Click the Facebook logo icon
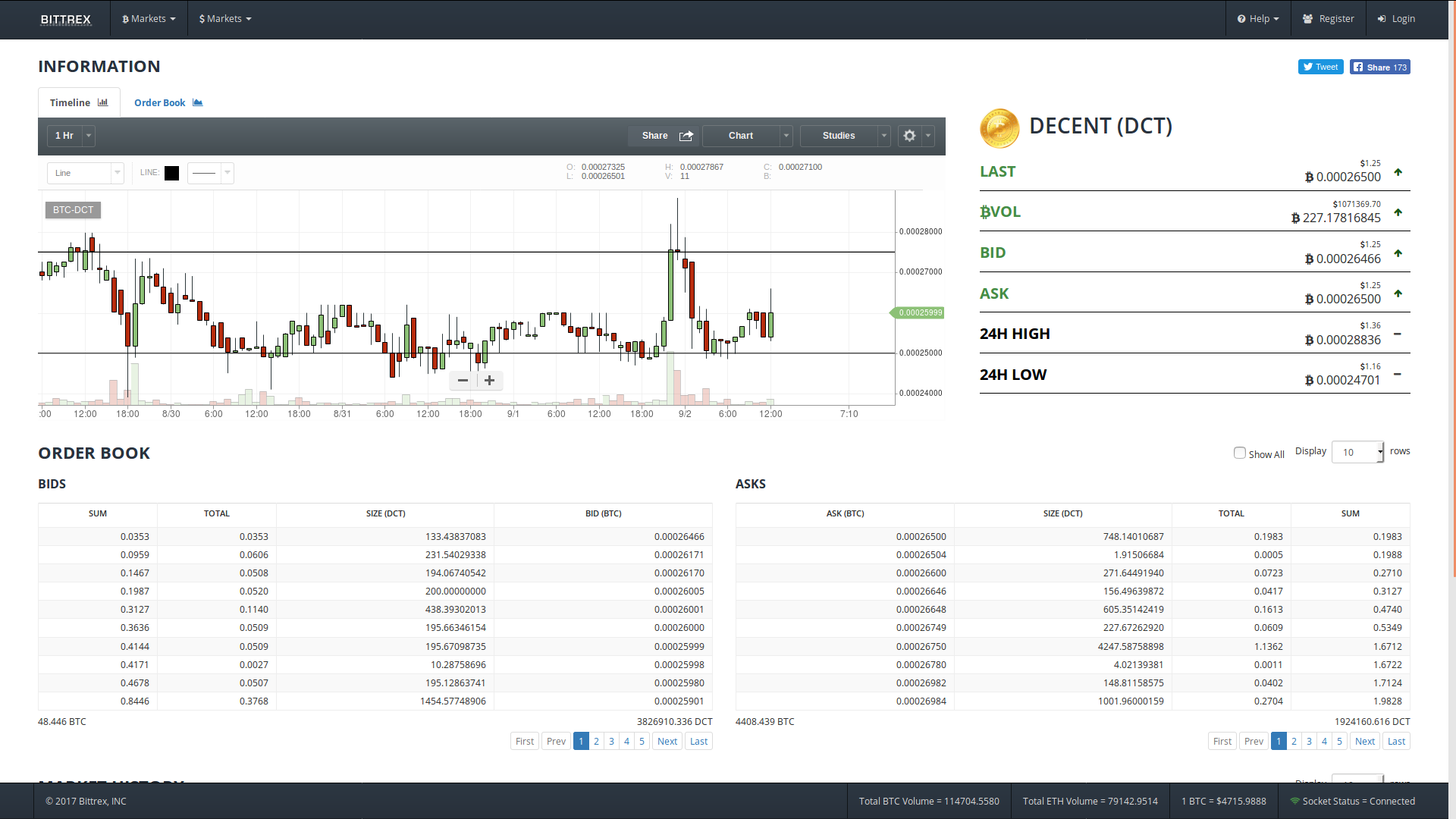1456x819 pixels. (1358, 67)
